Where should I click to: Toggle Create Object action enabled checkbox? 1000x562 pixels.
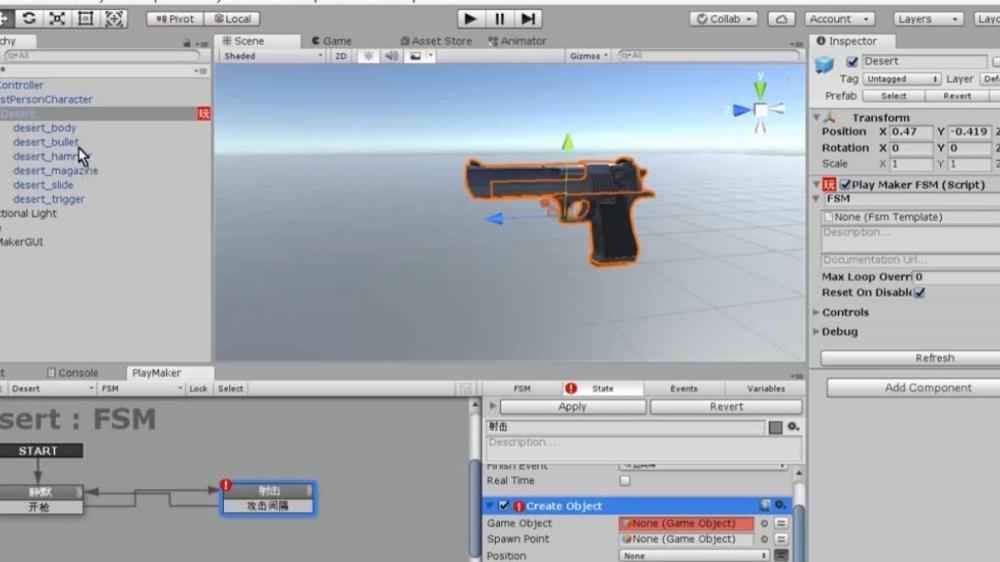pos(504,506)
